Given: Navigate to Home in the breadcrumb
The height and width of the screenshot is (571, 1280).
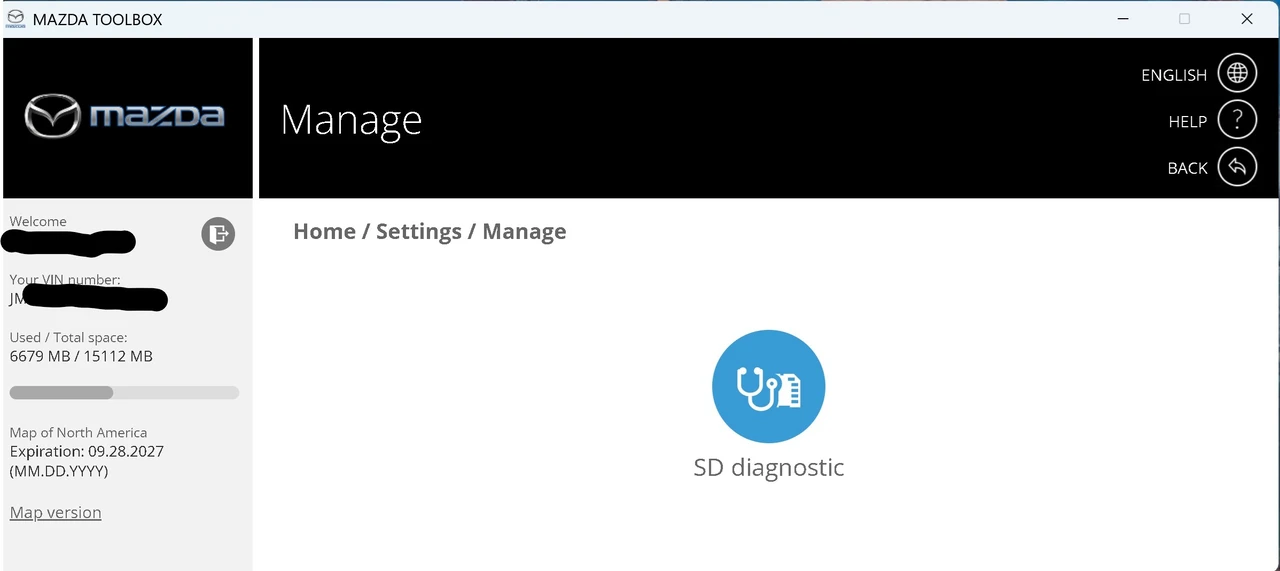Looking at the screenshot, I should coord(324,231).
